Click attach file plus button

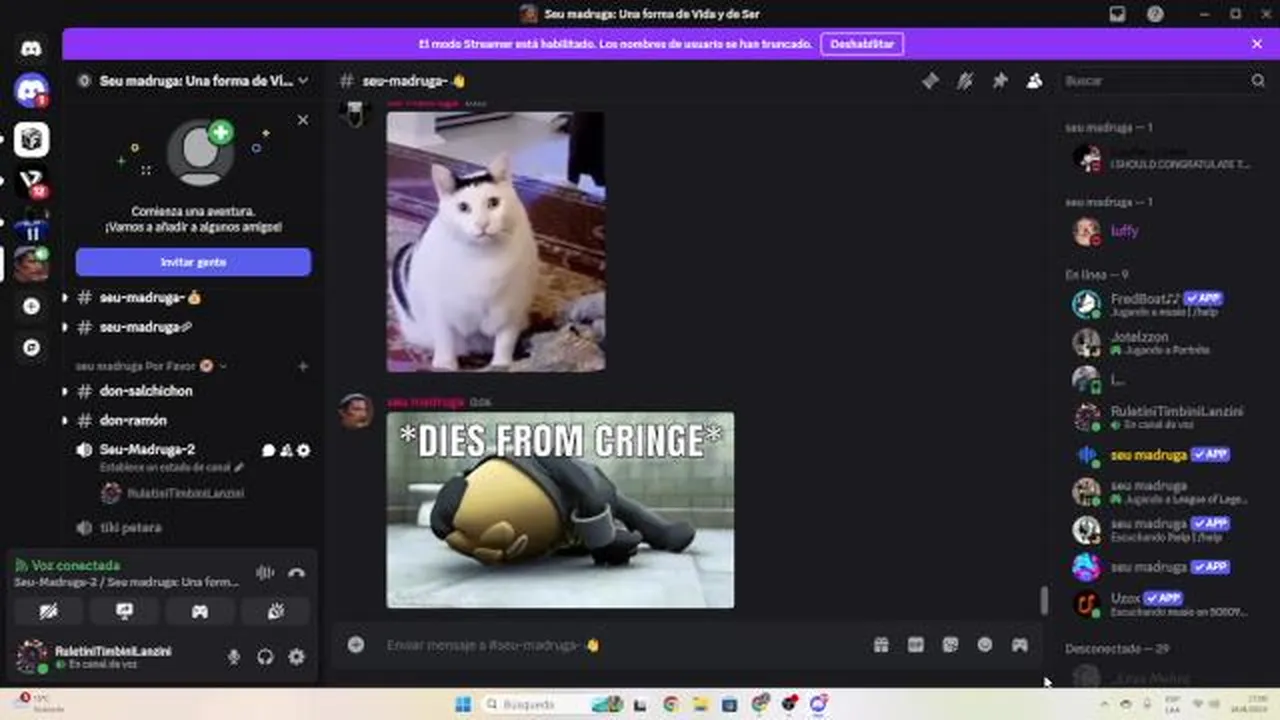pos(356,645)
